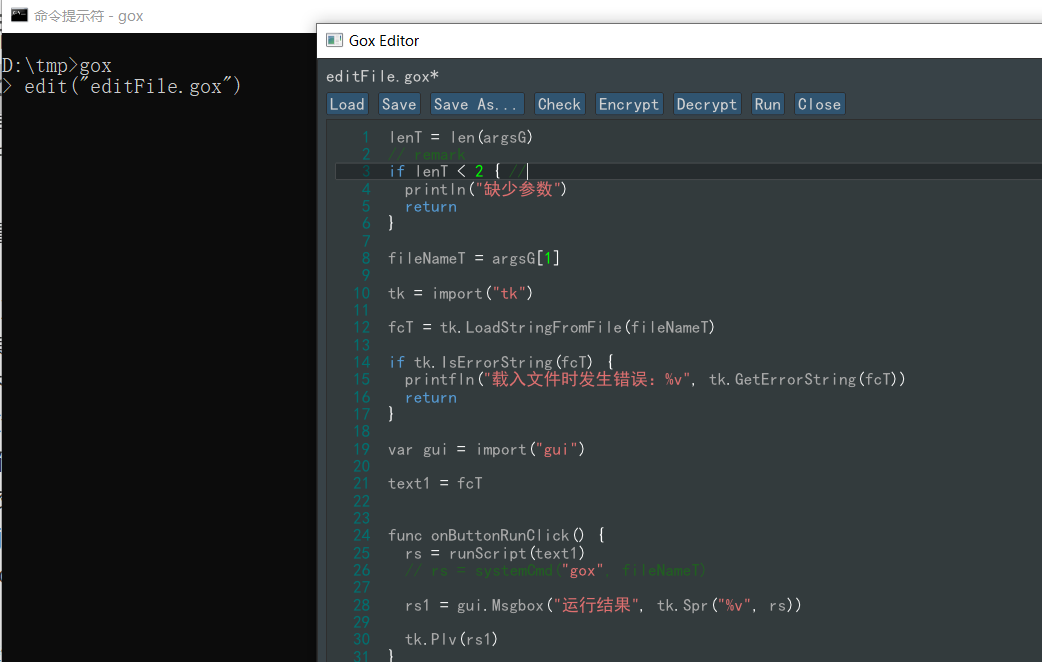This screenshot has height=662, width=1042.
Task: Click the // remark comment on line 2
Action: [427, 154]
